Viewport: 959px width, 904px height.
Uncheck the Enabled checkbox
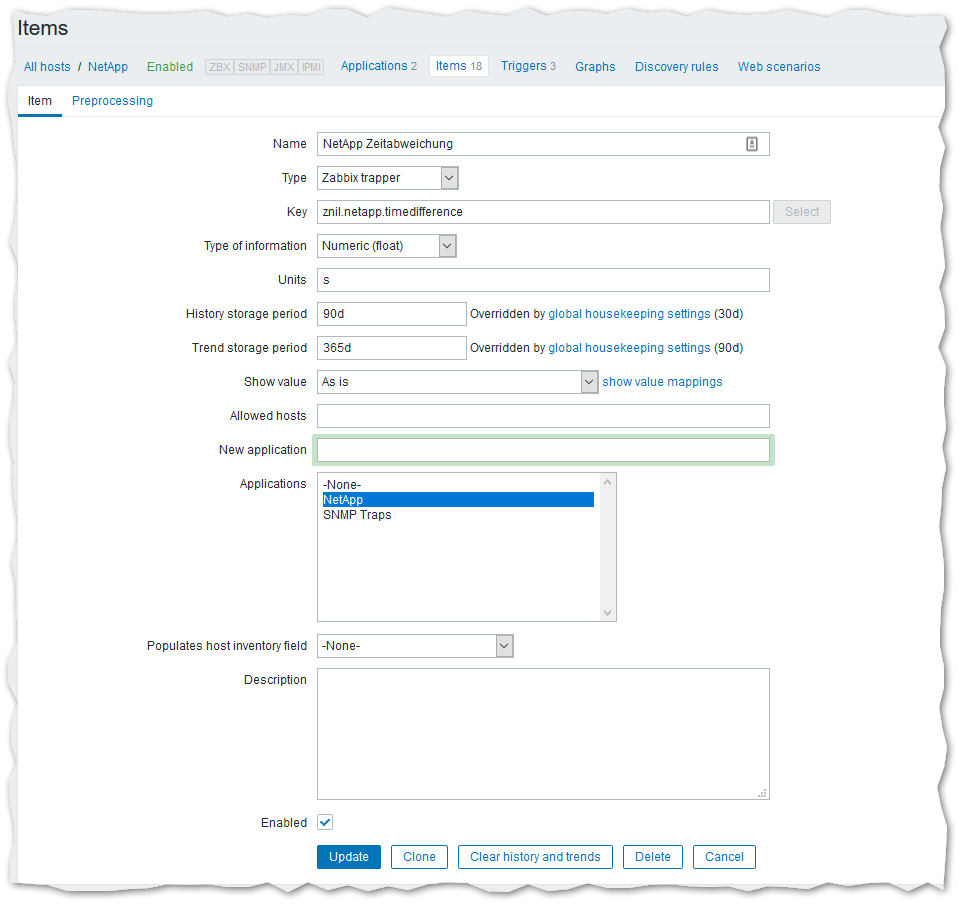325,822
